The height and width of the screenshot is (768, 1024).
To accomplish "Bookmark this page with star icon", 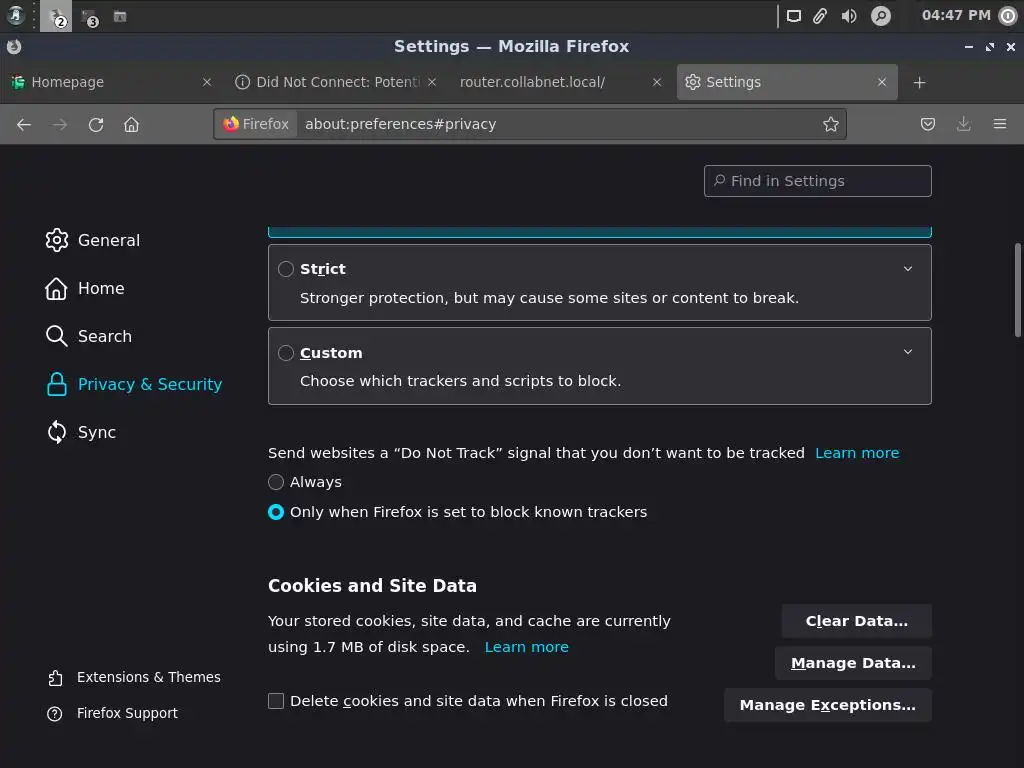I will pyautogui.click(x=830, y=124).
